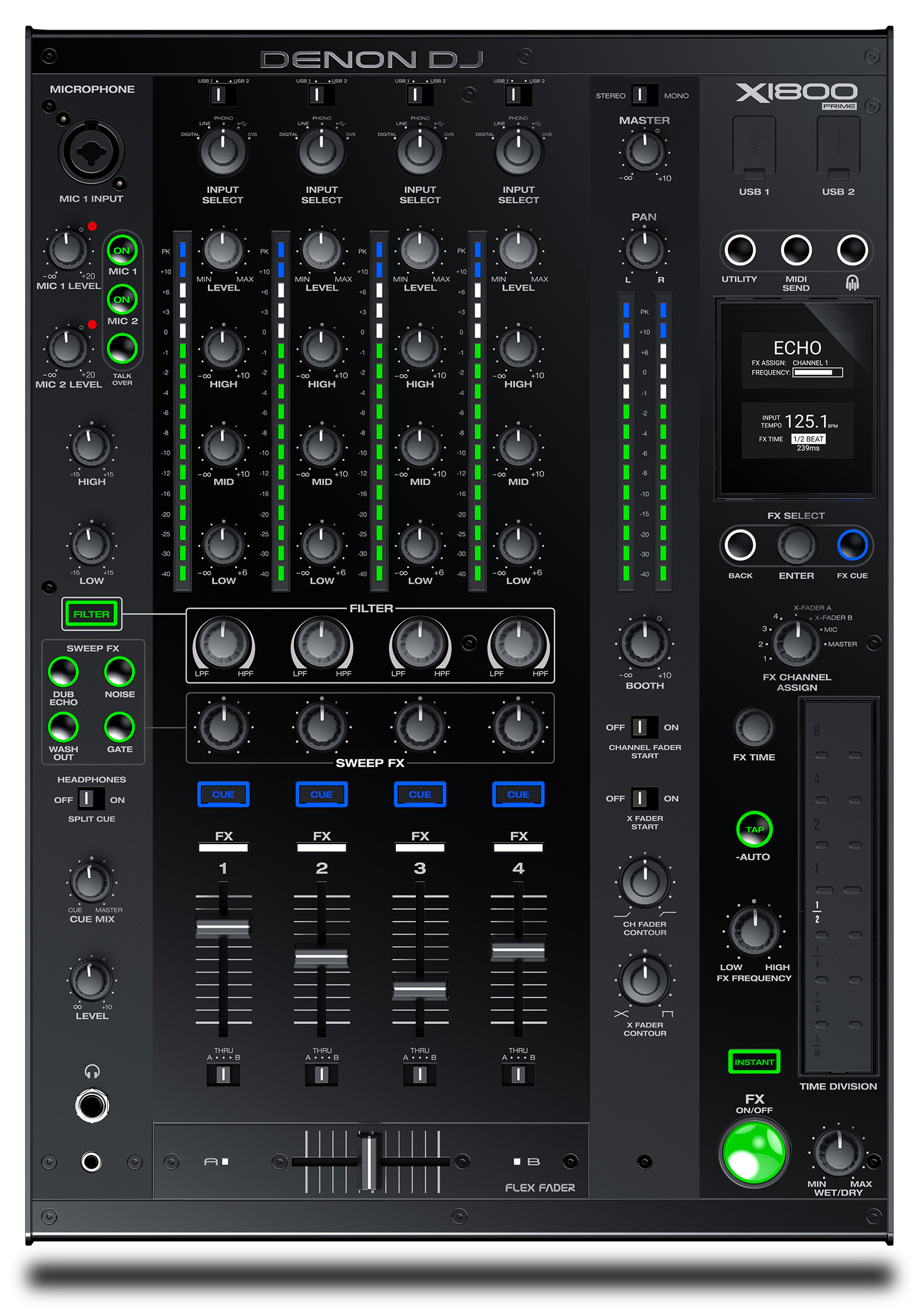Turn on MIC 2 ON button
This screenshot has height=1316, width=923.
(x=122, y=299)
